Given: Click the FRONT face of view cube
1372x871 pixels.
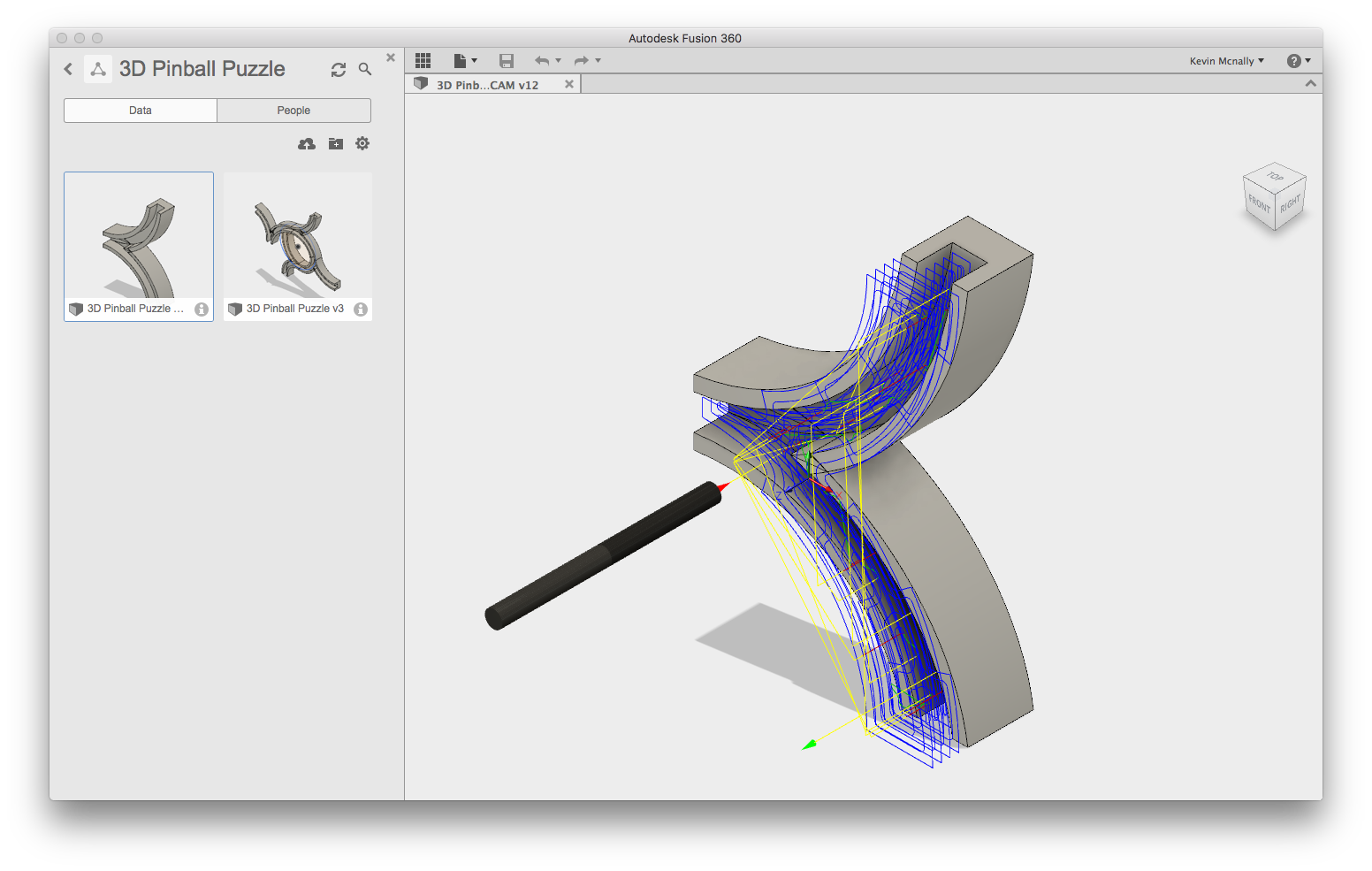Looking at the screenshot, I should [x=1259, y=204].
